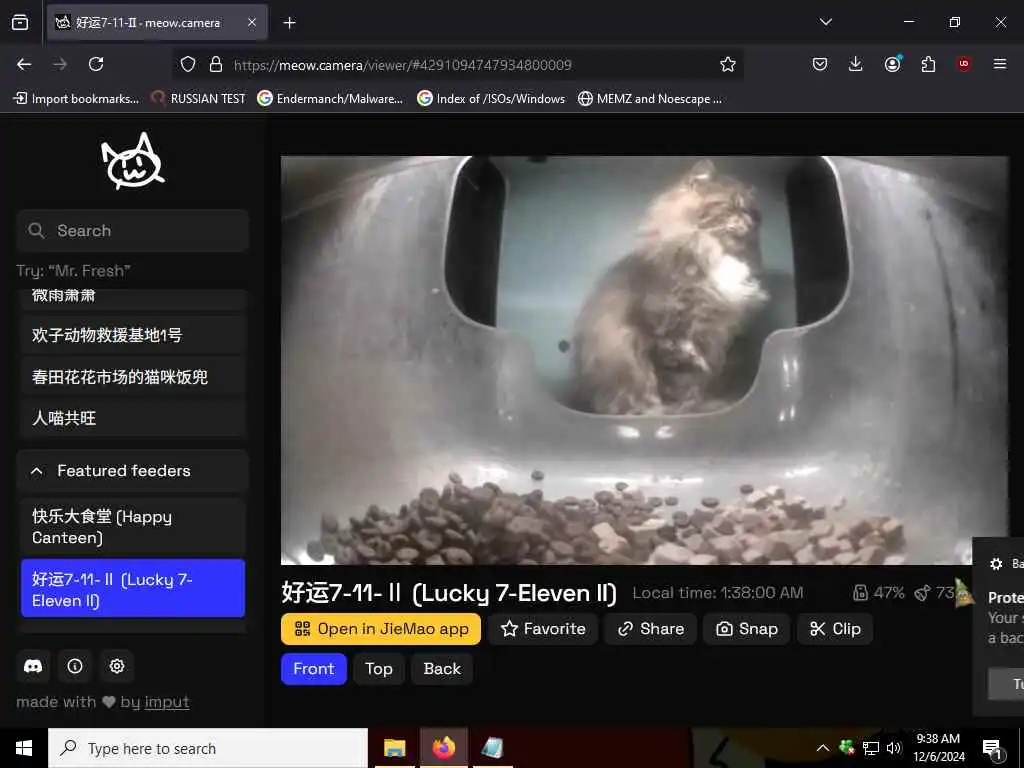
Task: Open the notepad app in taskbar
Action: pyautogui.click(x=492, y=748)
